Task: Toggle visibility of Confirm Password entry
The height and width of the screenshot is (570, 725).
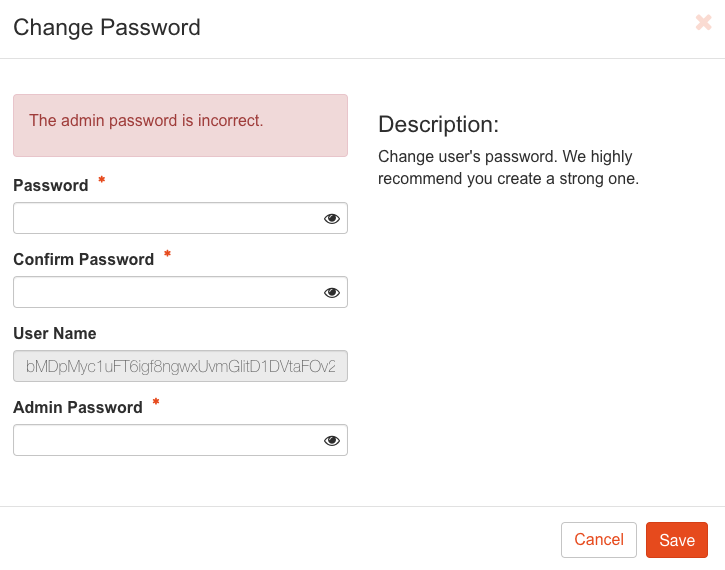Action: 332,293
